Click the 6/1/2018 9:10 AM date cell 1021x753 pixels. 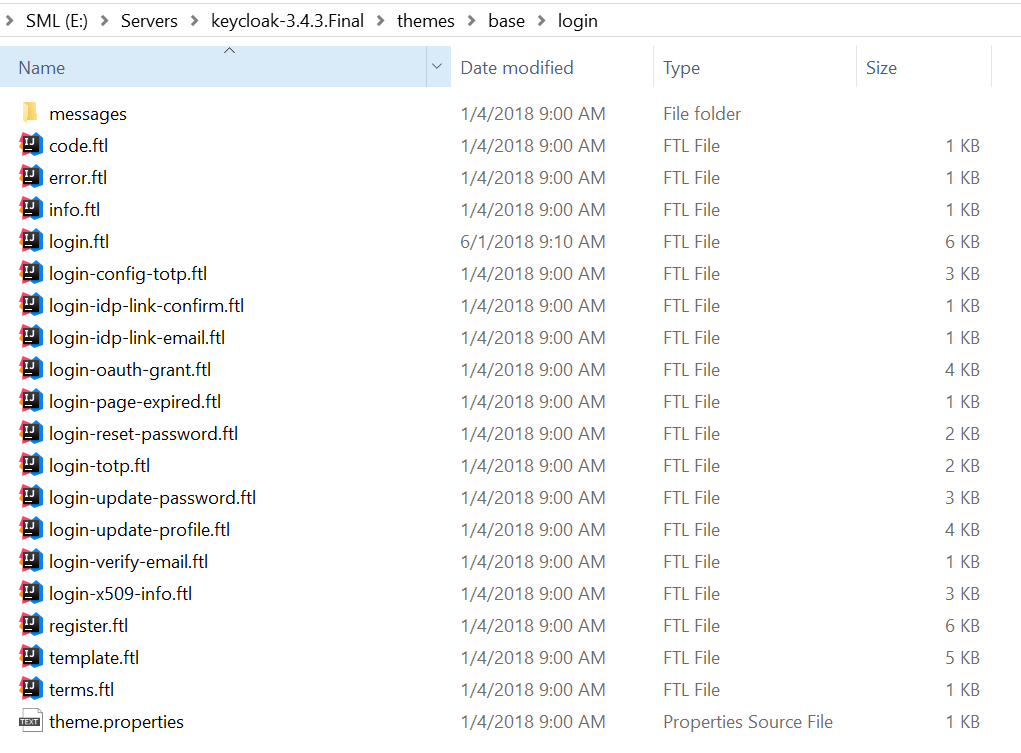533,242
